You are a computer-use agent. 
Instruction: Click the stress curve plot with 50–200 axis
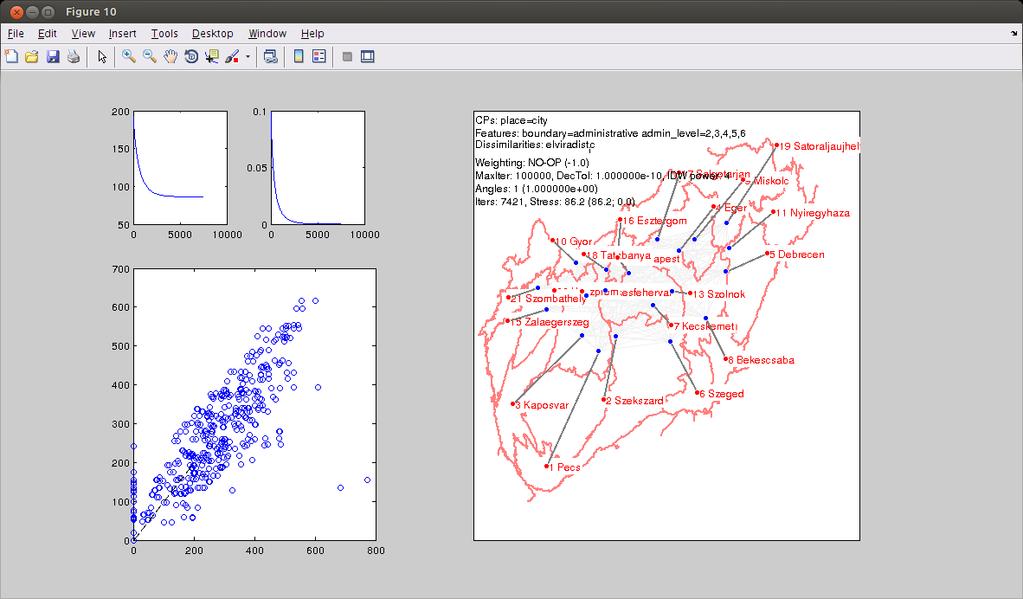(x=181, y=168)
